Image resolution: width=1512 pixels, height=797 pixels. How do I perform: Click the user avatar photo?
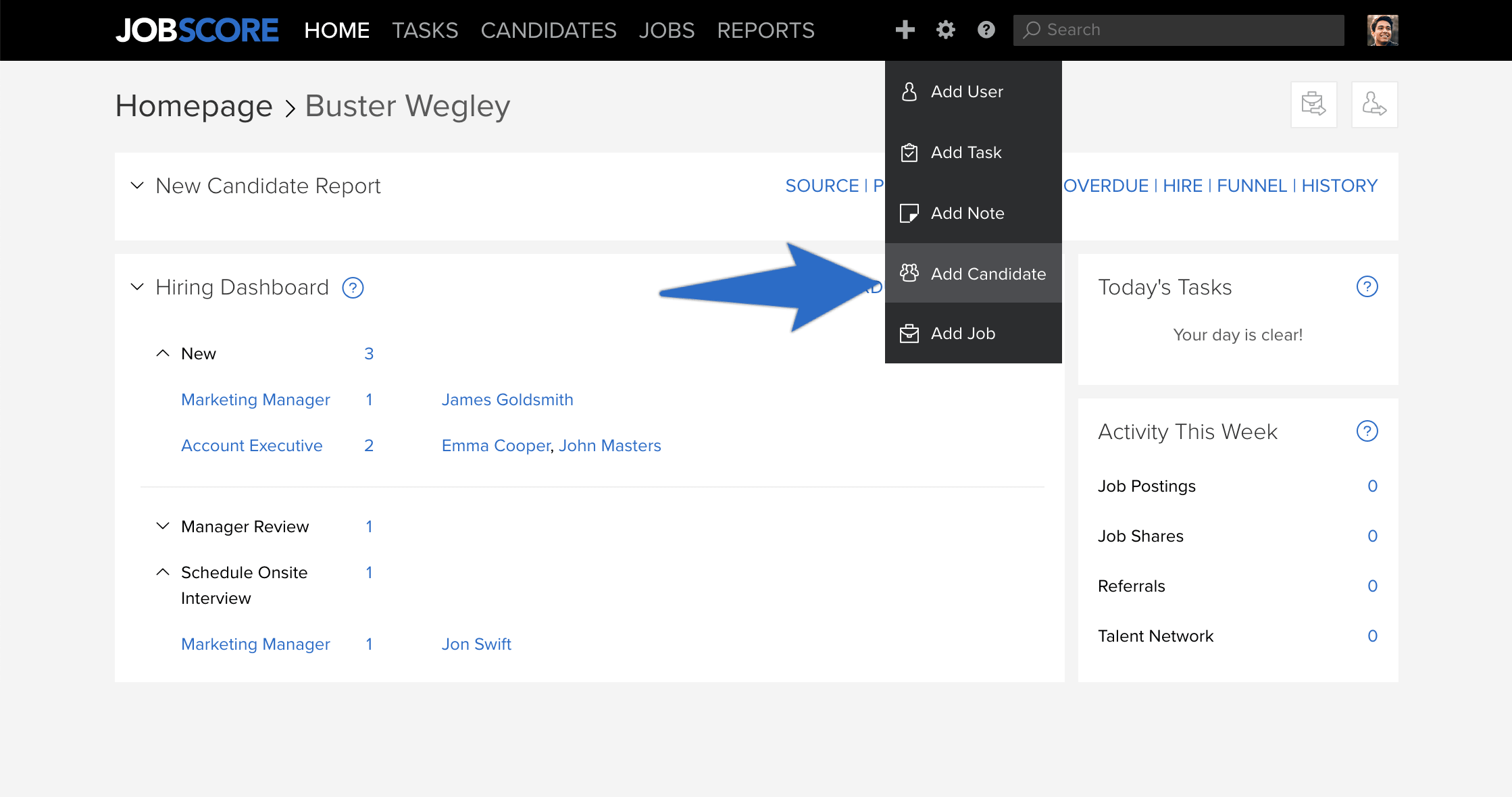click(1382, 30)
